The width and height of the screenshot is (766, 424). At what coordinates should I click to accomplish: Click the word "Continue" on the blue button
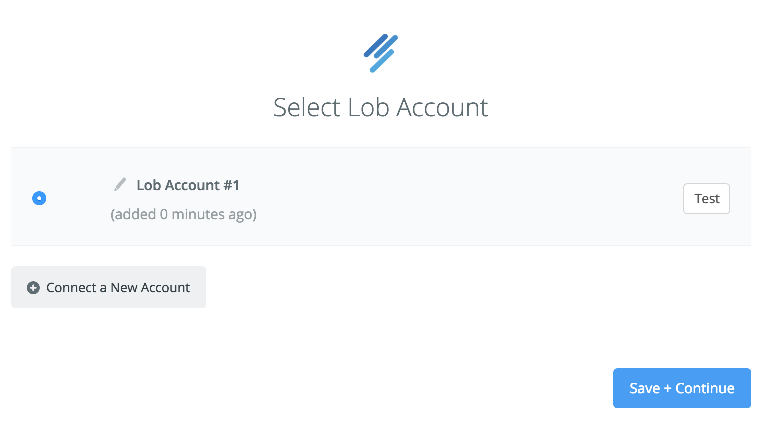(704, 388)
